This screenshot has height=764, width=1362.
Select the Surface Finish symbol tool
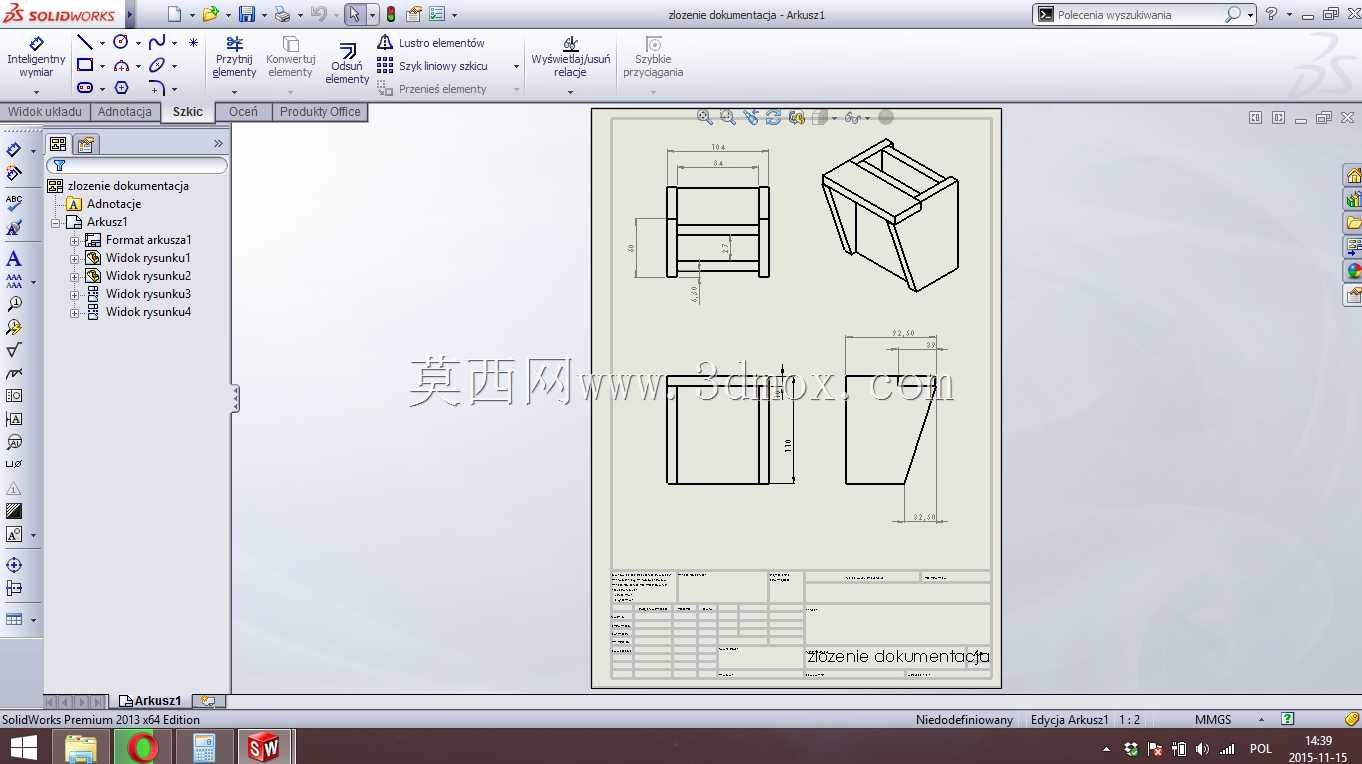click(x=14, y=350)
